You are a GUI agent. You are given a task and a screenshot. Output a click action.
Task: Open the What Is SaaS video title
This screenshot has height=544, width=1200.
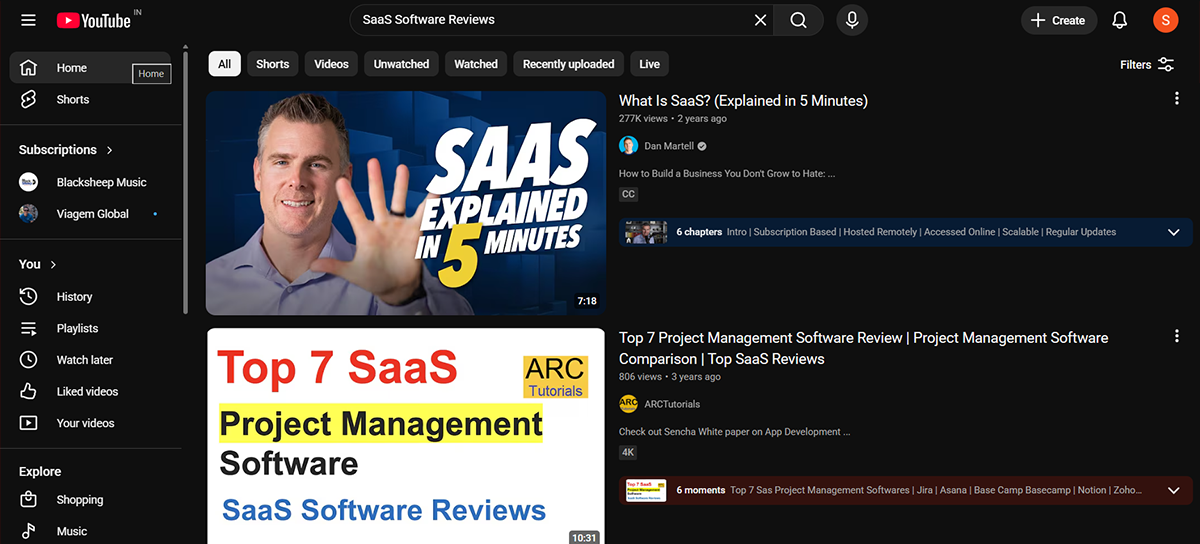coord(743,101)
